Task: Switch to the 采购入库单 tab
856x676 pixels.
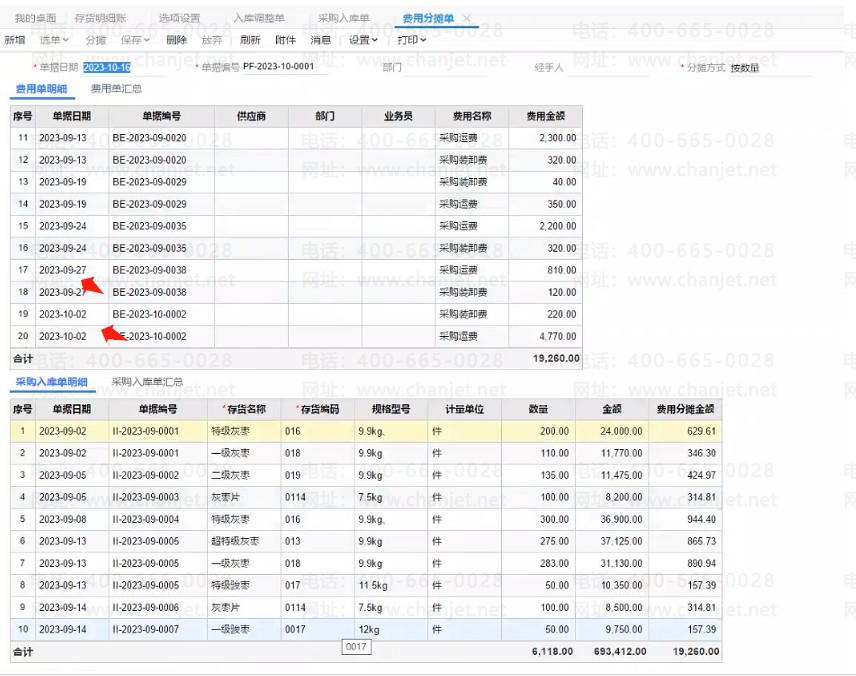Action: [343, 19]
